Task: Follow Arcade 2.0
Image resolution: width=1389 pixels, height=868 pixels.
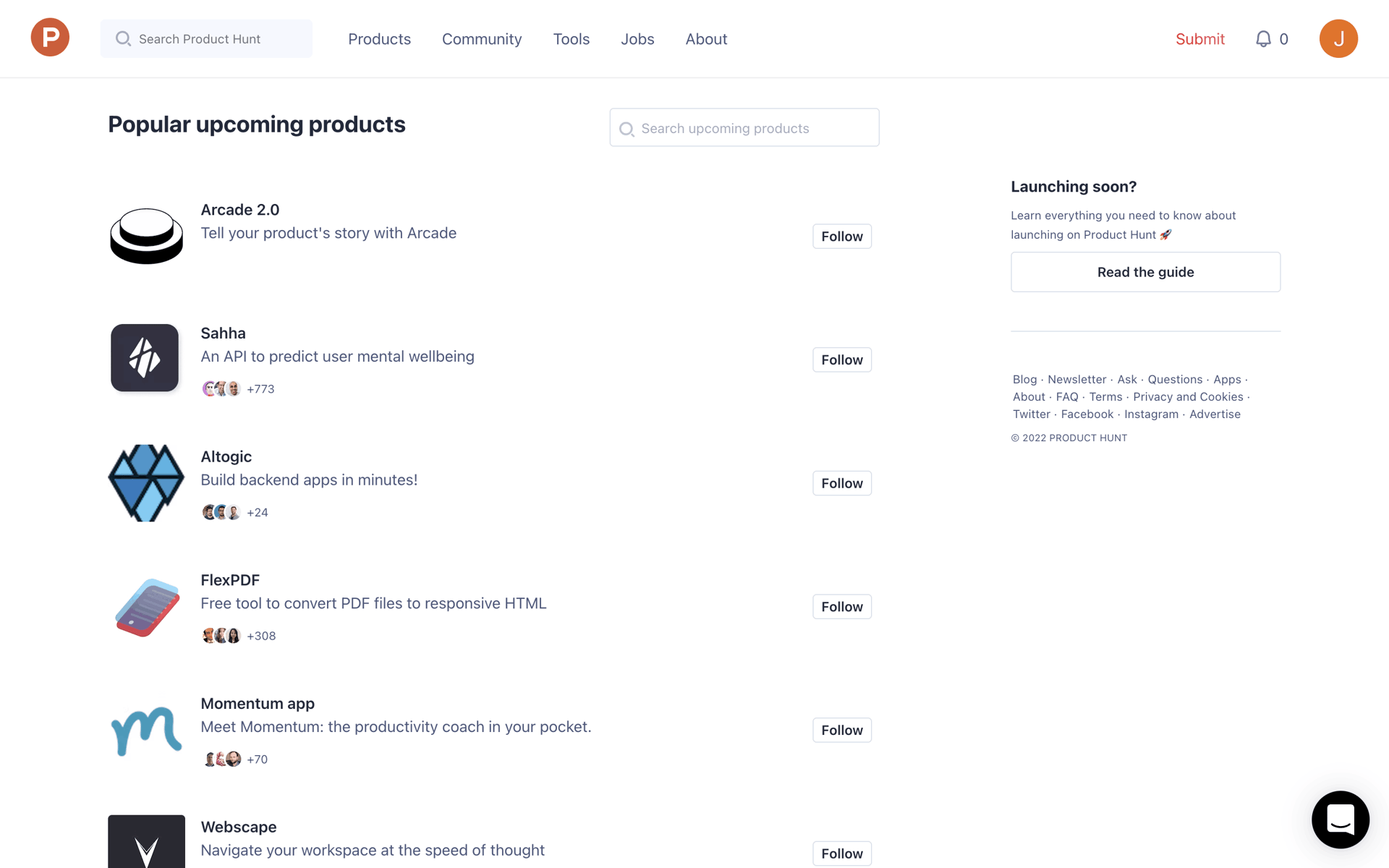Action: pyautogui.click(x=842, y=237)
